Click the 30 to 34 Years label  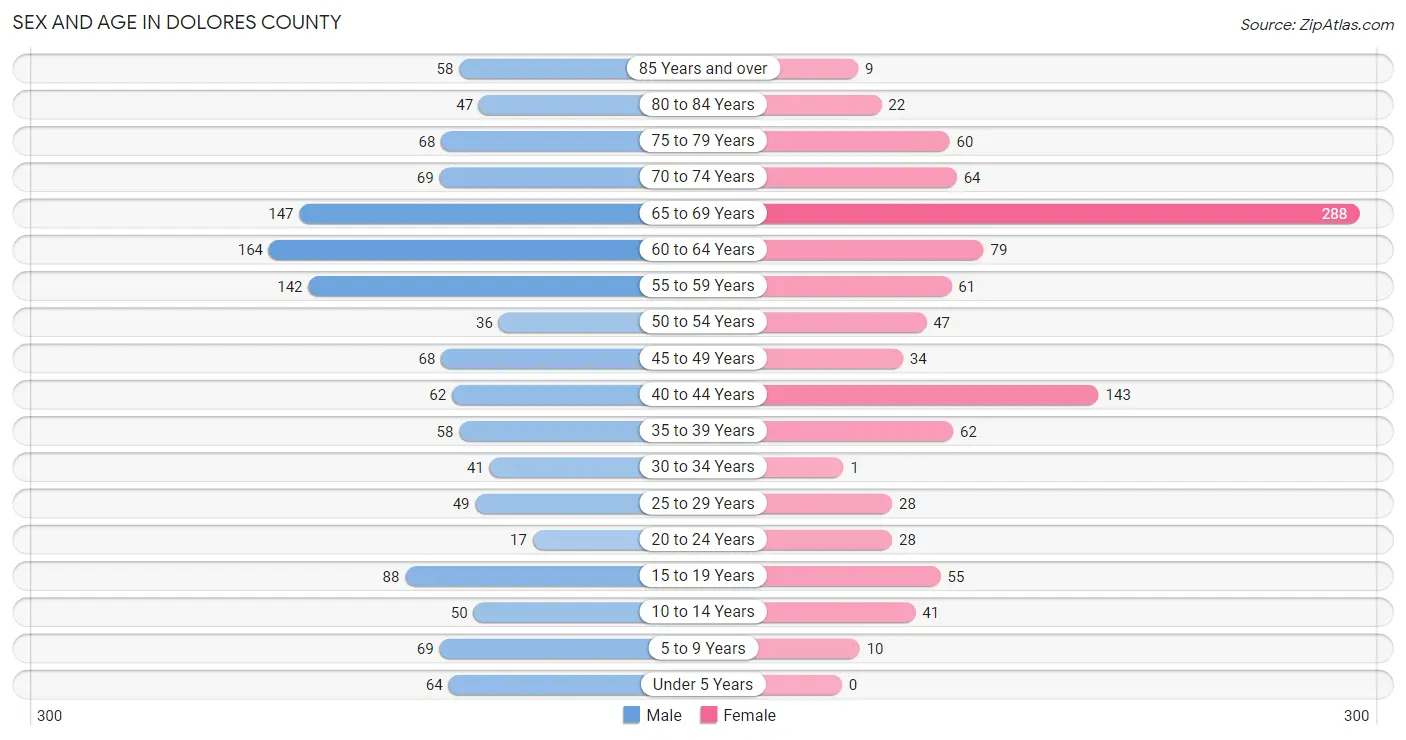703,466
